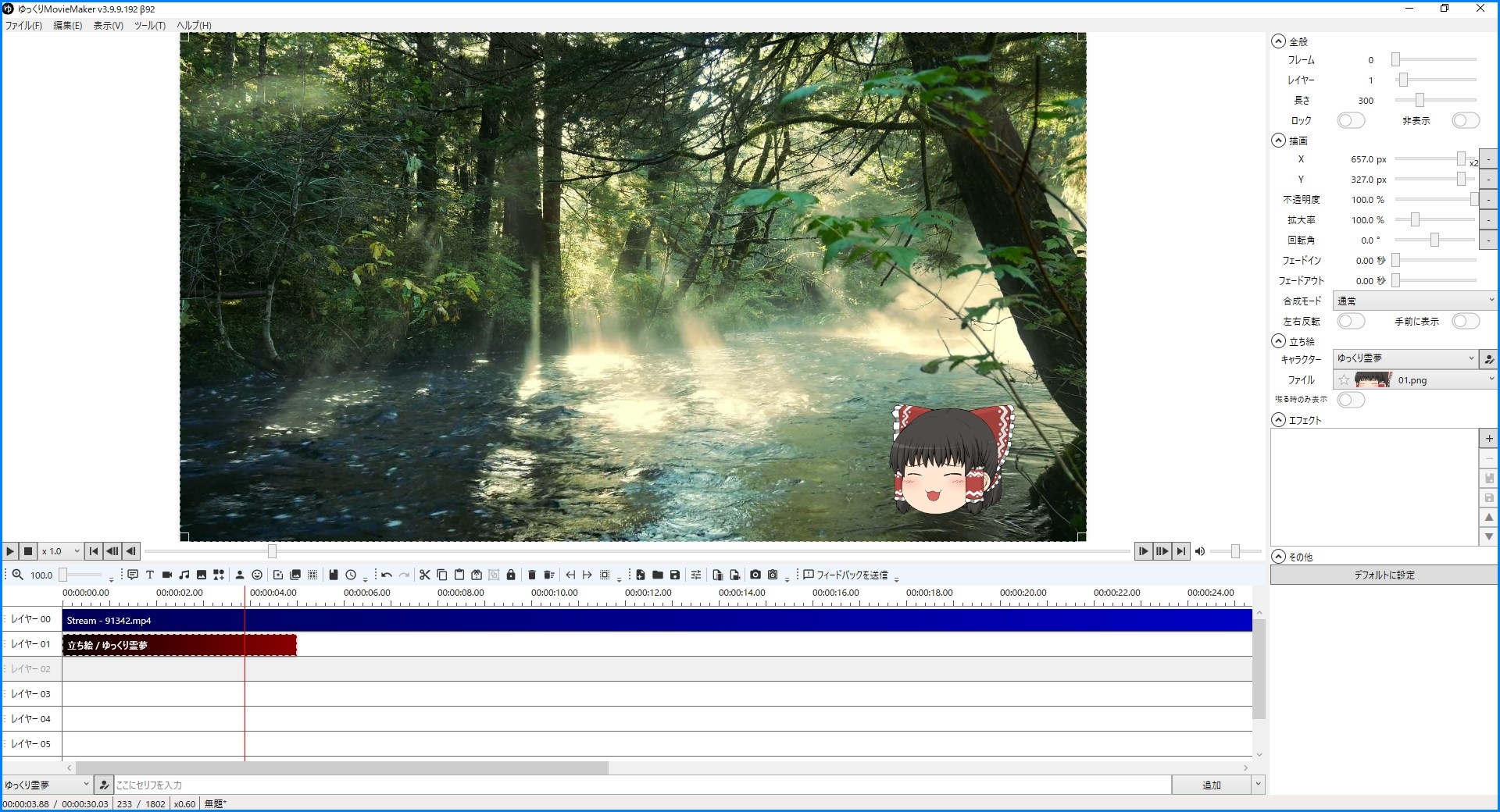
Task: Create a new project file icon
Action: (641, 575)
